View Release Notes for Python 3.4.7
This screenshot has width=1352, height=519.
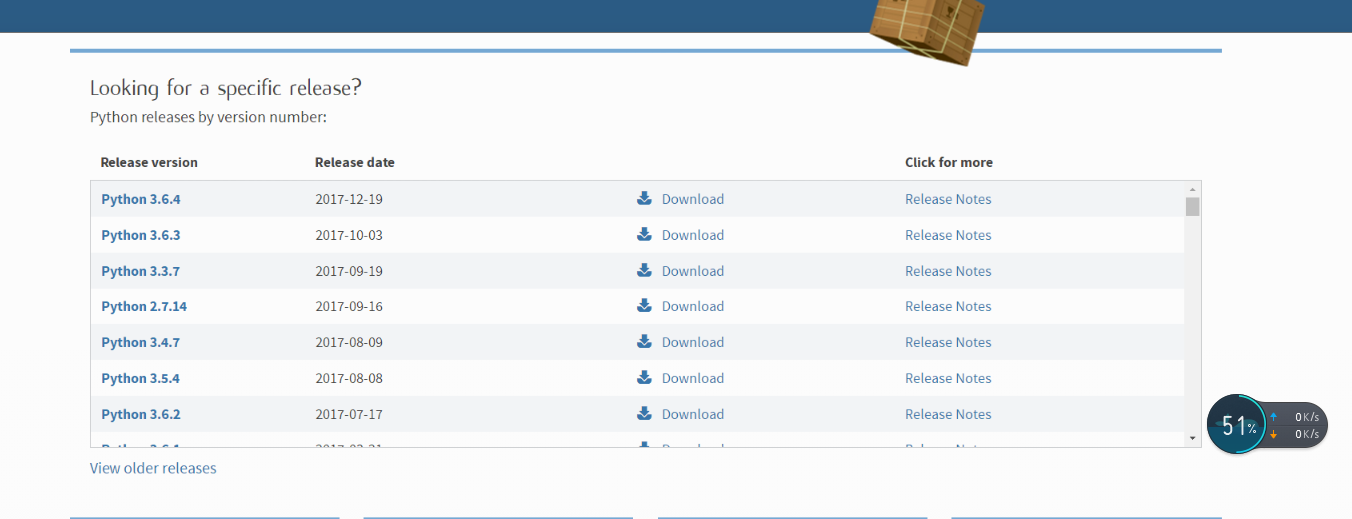coord(948,342)
